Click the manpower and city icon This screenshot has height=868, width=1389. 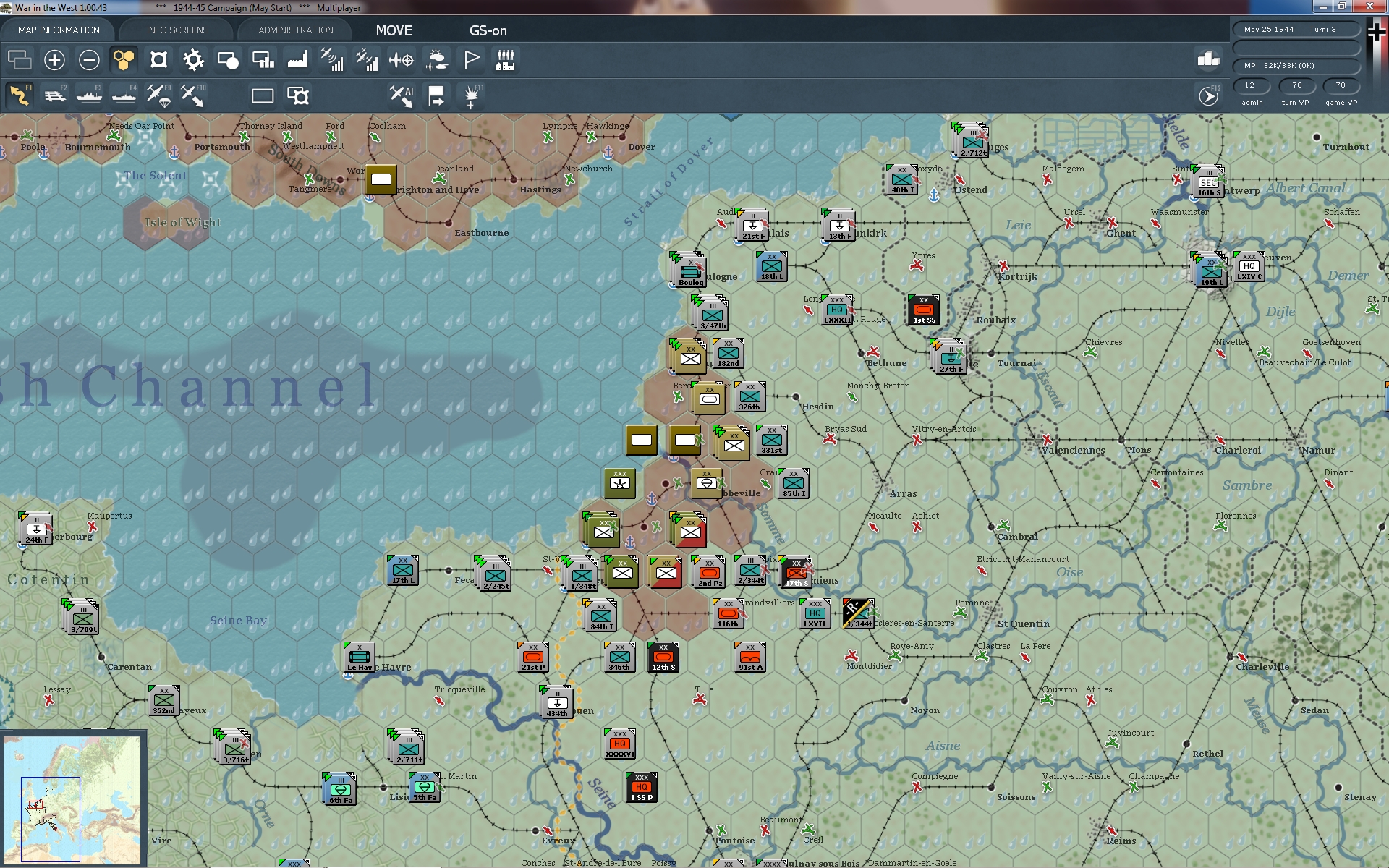click(506, 60)
